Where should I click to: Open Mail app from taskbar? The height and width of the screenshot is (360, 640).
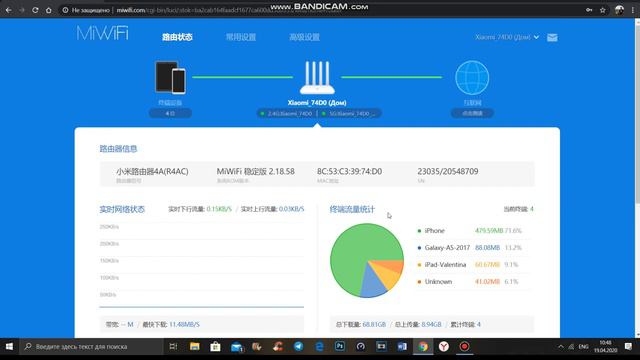(x=237, y=347)
